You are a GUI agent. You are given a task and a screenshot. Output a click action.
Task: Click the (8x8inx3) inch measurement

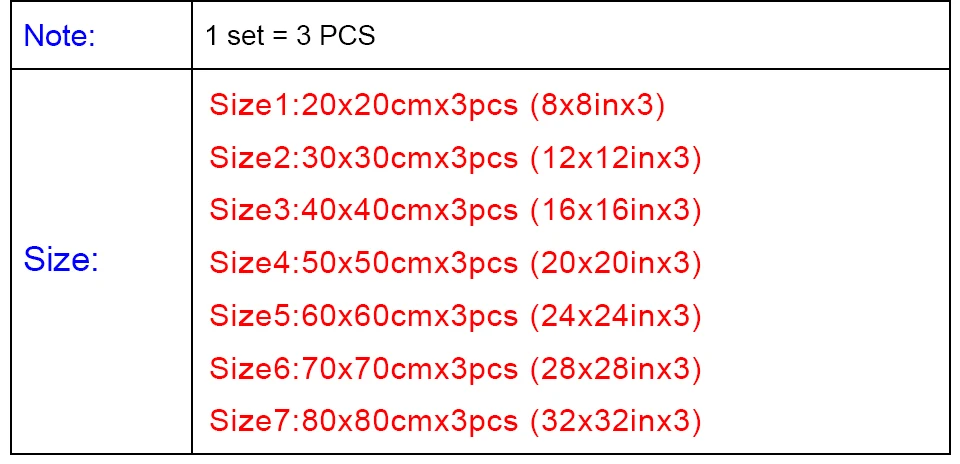pyautogui.click(x=598, y=105)
